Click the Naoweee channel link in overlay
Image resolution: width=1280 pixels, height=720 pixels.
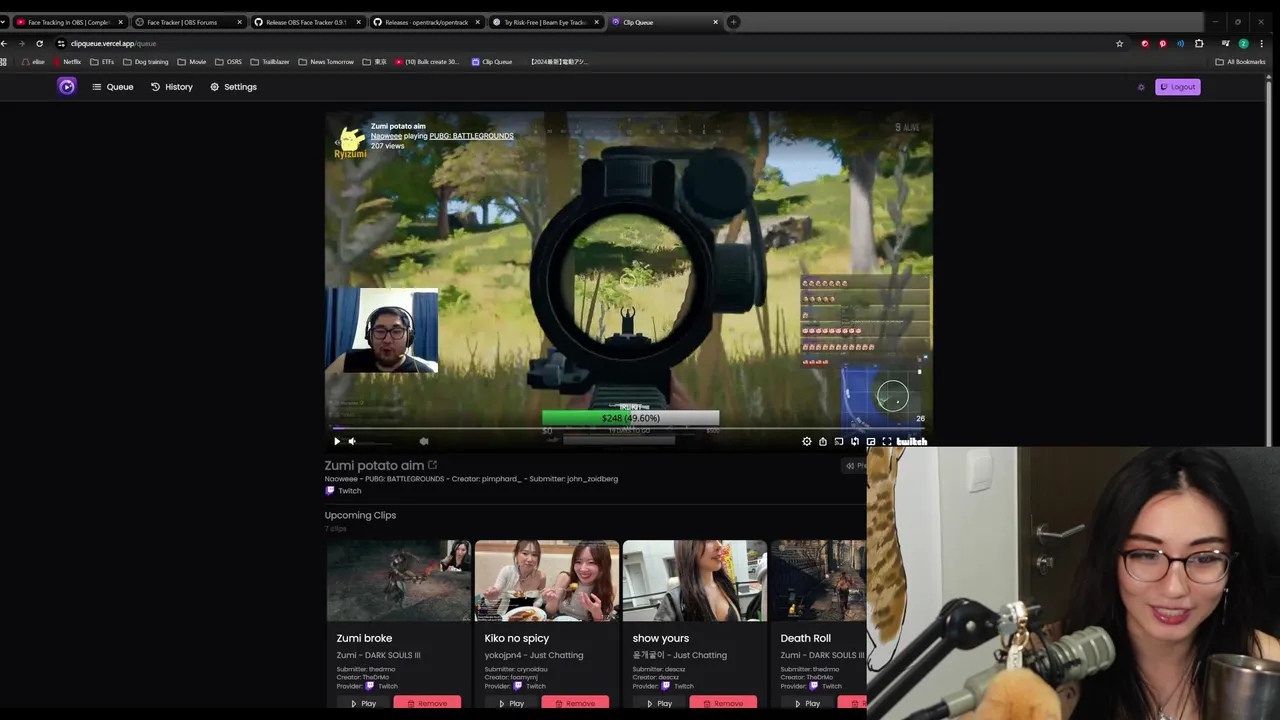[x=386, y=136]
